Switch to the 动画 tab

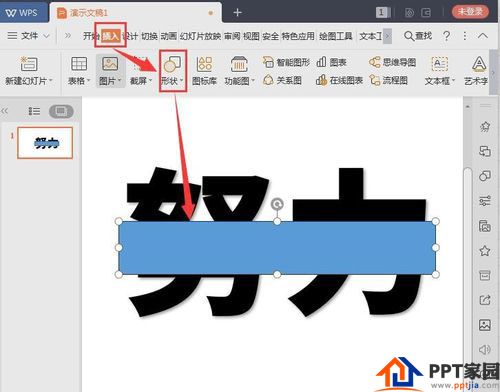169,36
